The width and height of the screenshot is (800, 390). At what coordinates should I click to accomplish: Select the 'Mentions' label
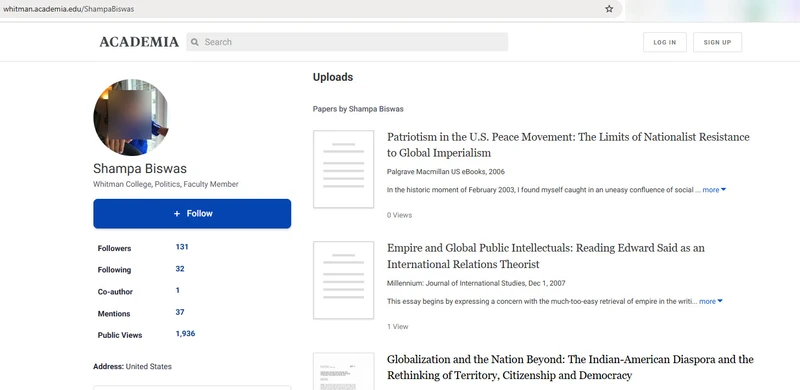pos(114,314)
